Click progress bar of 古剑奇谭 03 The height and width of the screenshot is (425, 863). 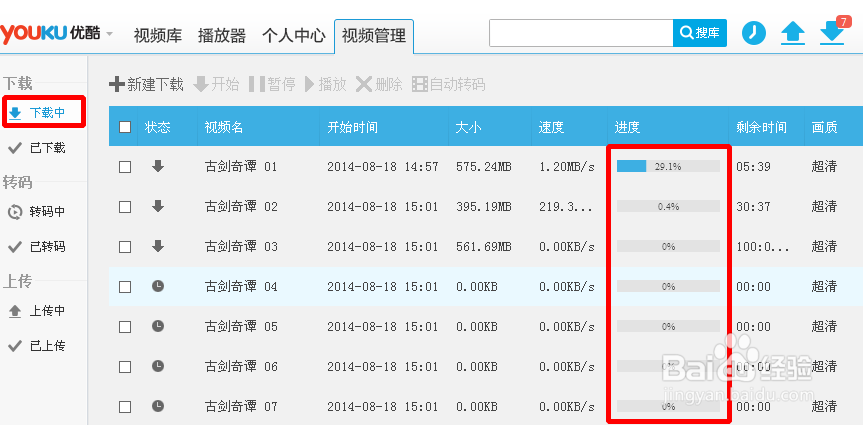668,246
